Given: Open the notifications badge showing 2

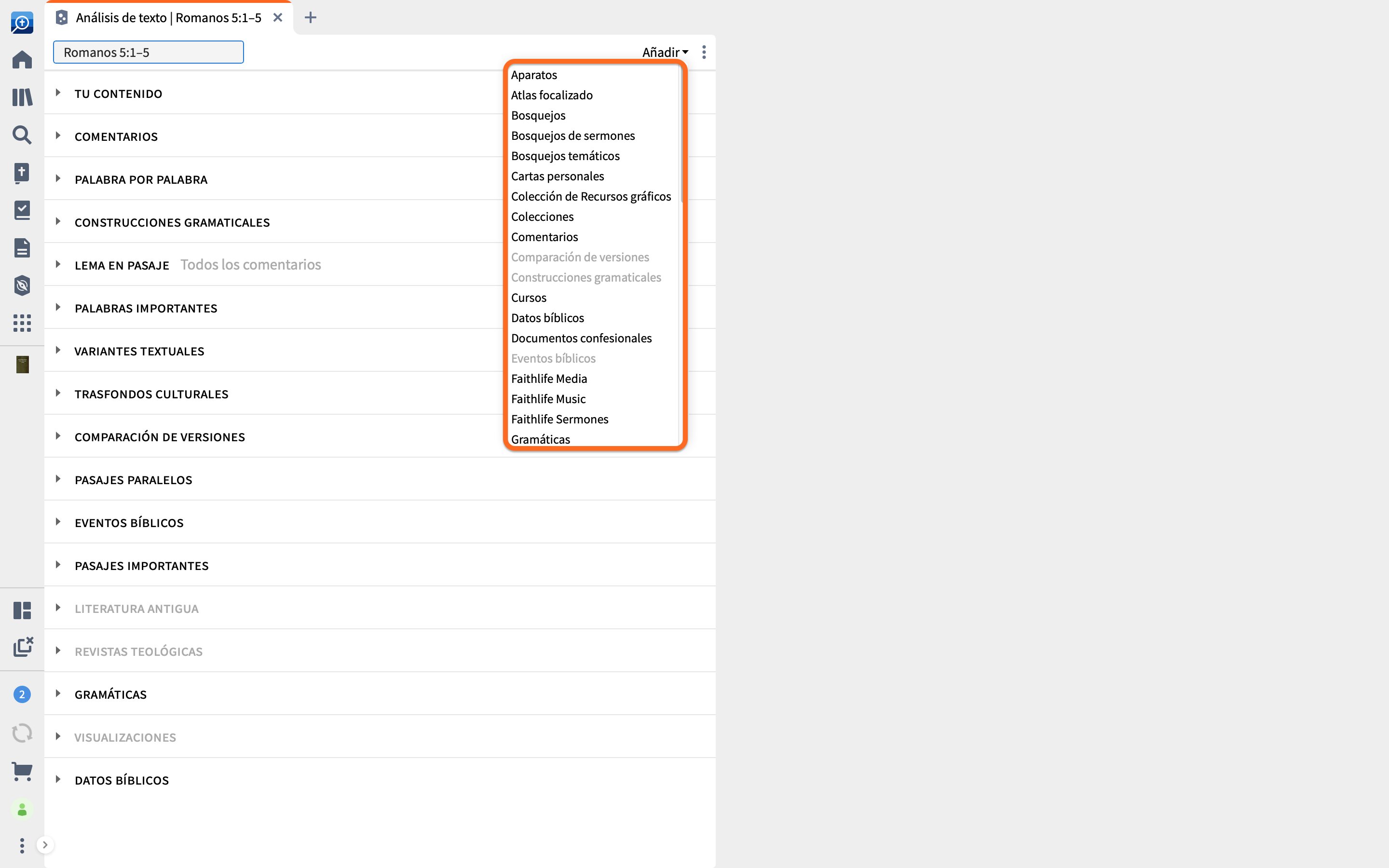Looking at the screenshot, I should (x=22, y=694).
